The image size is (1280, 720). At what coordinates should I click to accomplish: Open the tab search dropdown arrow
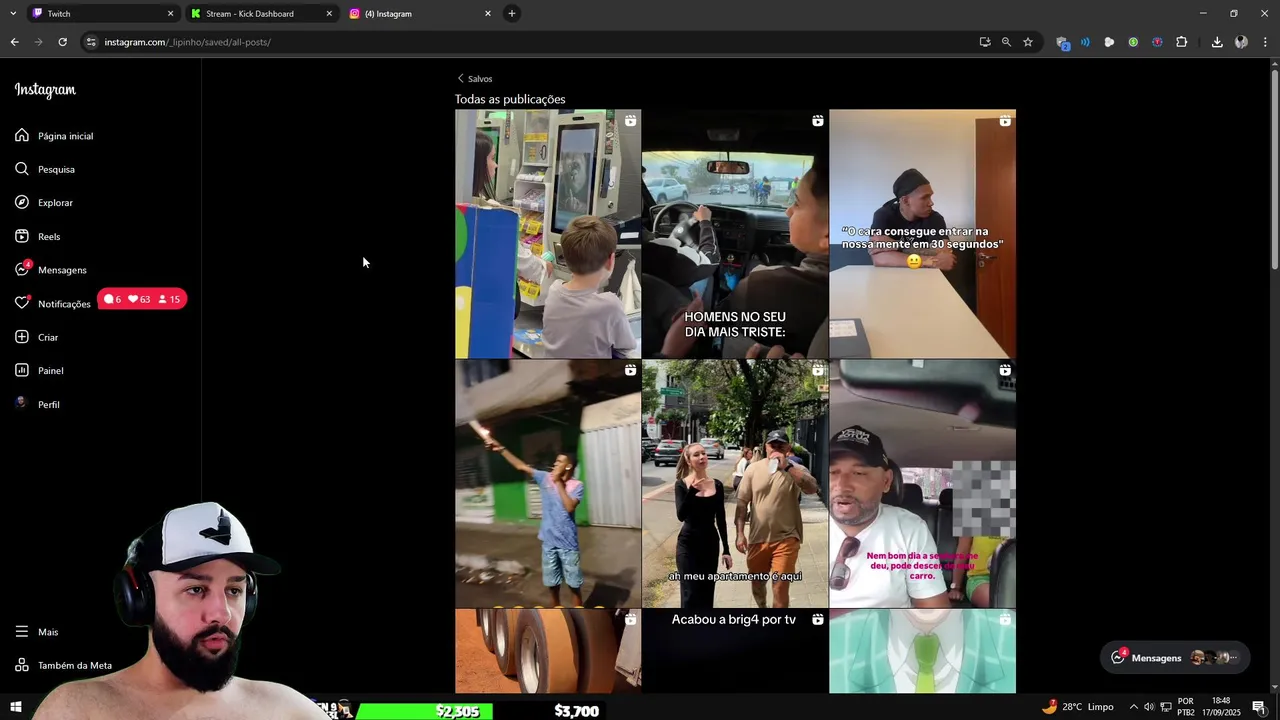pos(13,14)
